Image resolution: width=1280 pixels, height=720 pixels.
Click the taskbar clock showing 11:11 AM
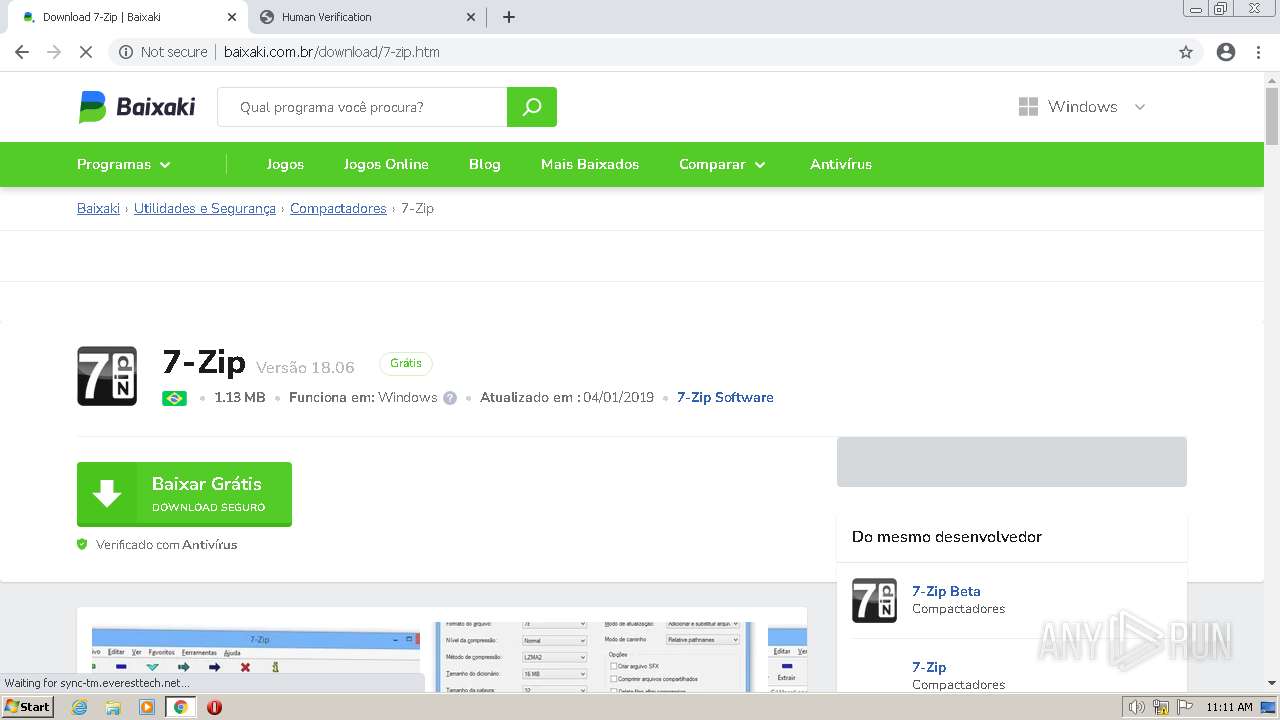(x=1229, y=707)
